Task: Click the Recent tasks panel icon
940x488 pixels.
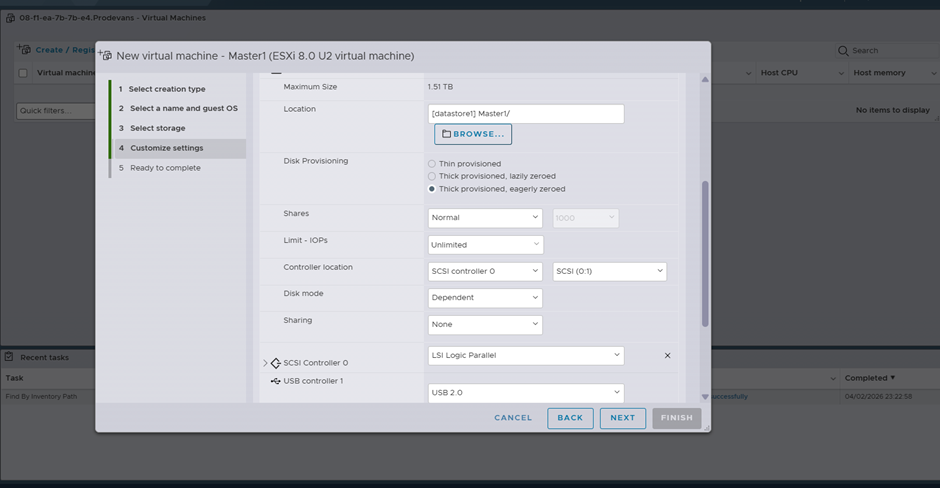Action: 10,357
